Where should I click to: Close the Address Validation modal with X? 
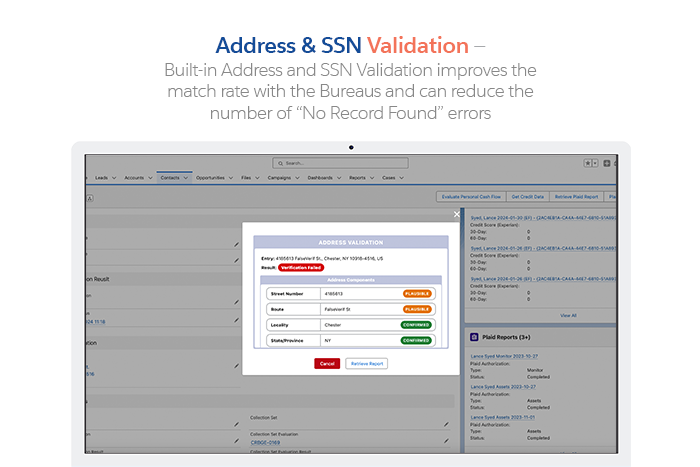pos(457,214)
